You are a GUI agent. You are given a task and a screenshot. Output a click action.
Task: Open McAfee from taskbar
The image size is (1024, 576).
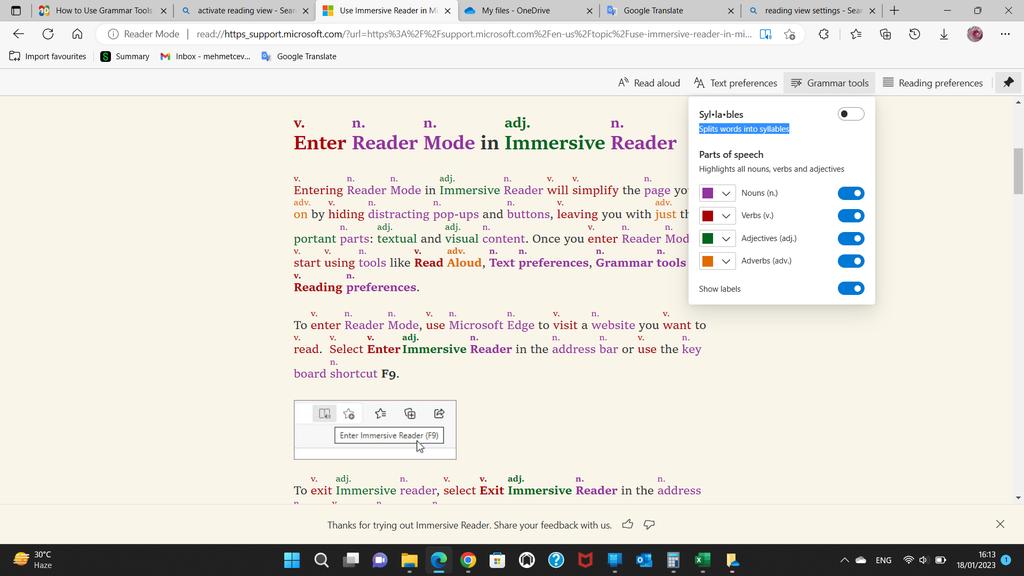click(585, 560)
